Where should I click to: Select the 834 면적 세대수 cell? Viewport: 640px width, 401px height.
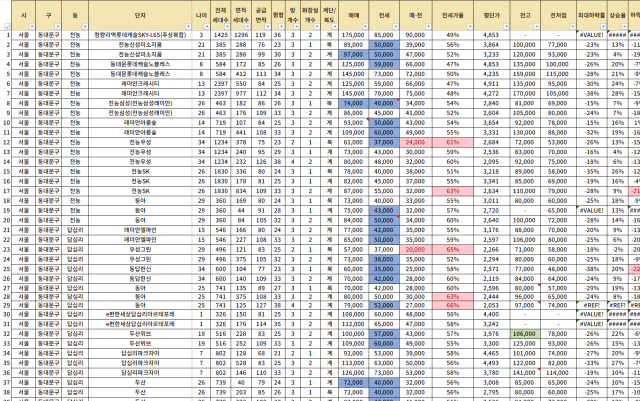click(x=241, y=191)
